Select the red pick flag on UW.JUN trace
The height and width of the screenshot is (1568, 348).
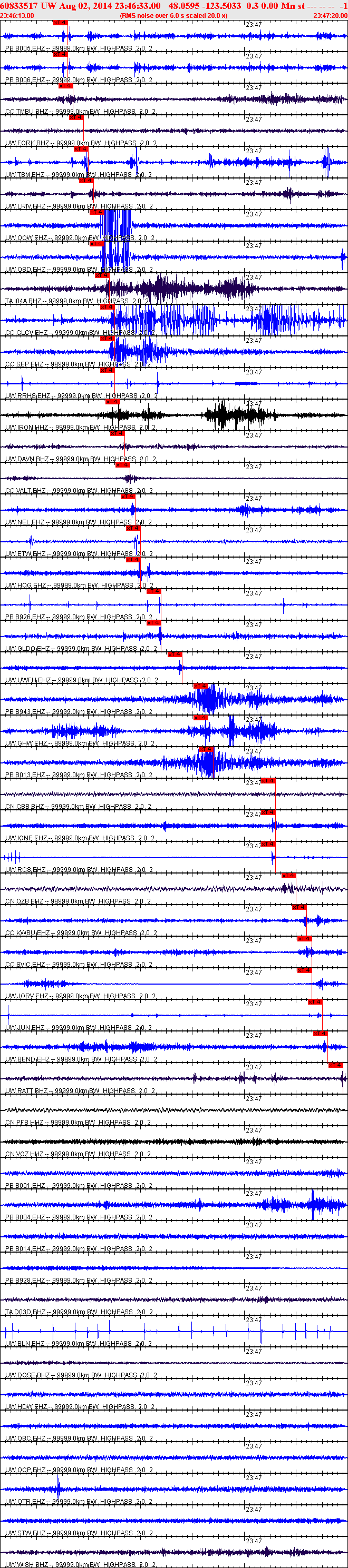314,1001
